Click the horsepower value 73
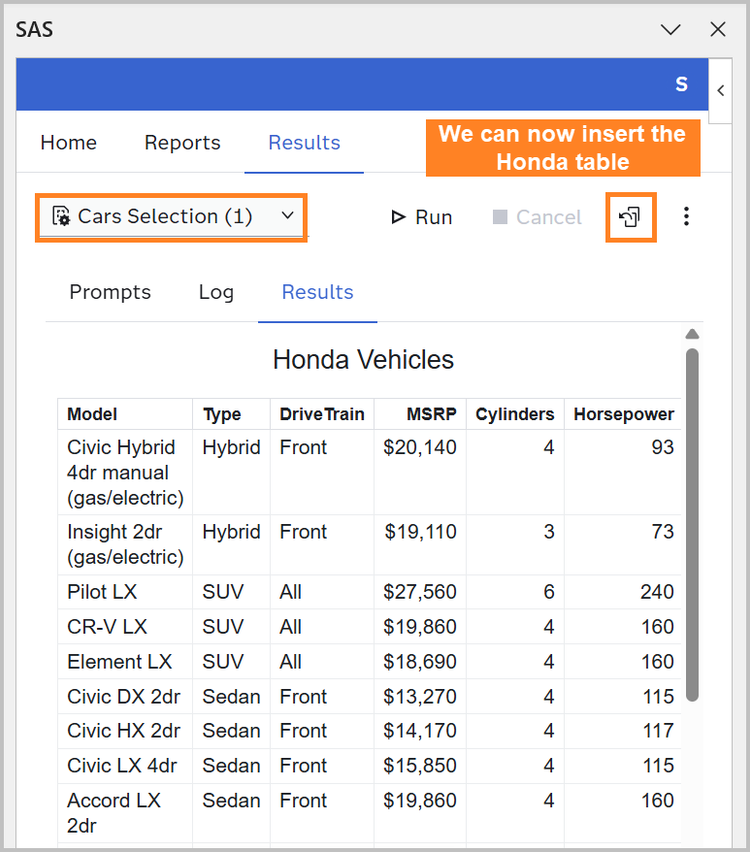Viewport: 750px width, 852px height. click(663, 531)
